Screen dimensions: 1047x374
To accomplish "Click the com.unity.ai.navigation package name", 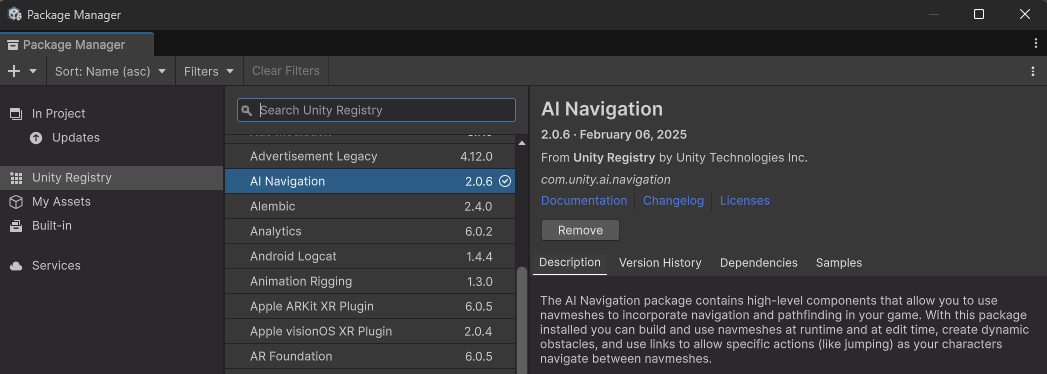I will (606, 179).
